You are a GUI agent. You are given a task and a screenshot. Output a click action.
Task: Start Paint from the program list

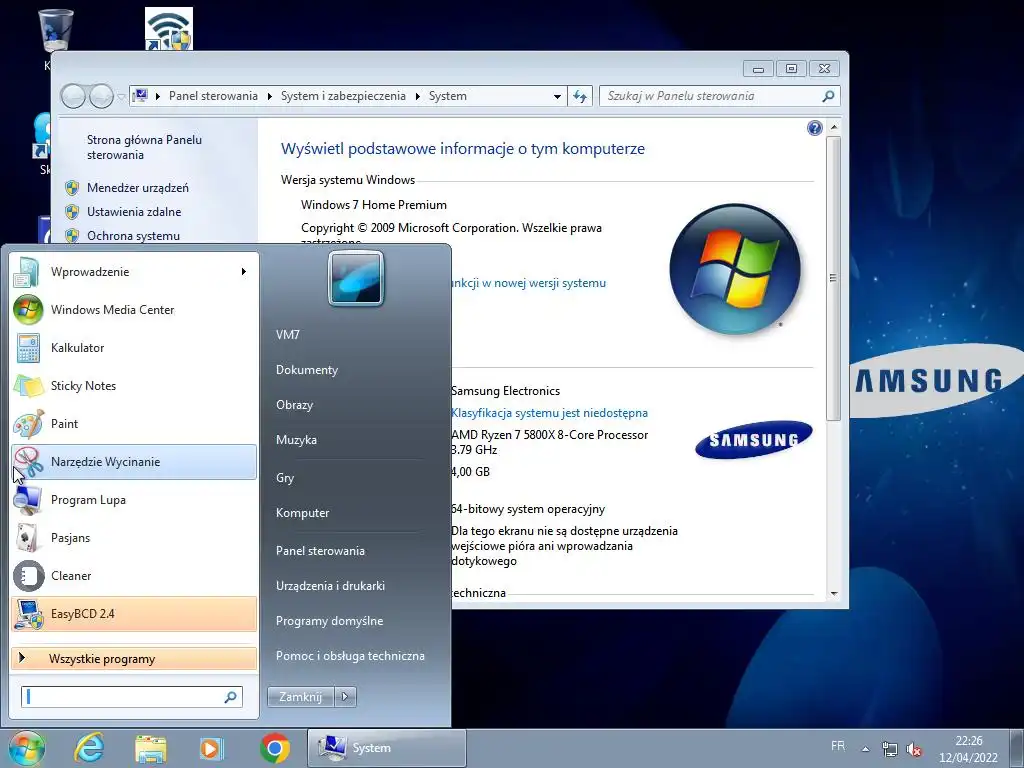[134, 424]
